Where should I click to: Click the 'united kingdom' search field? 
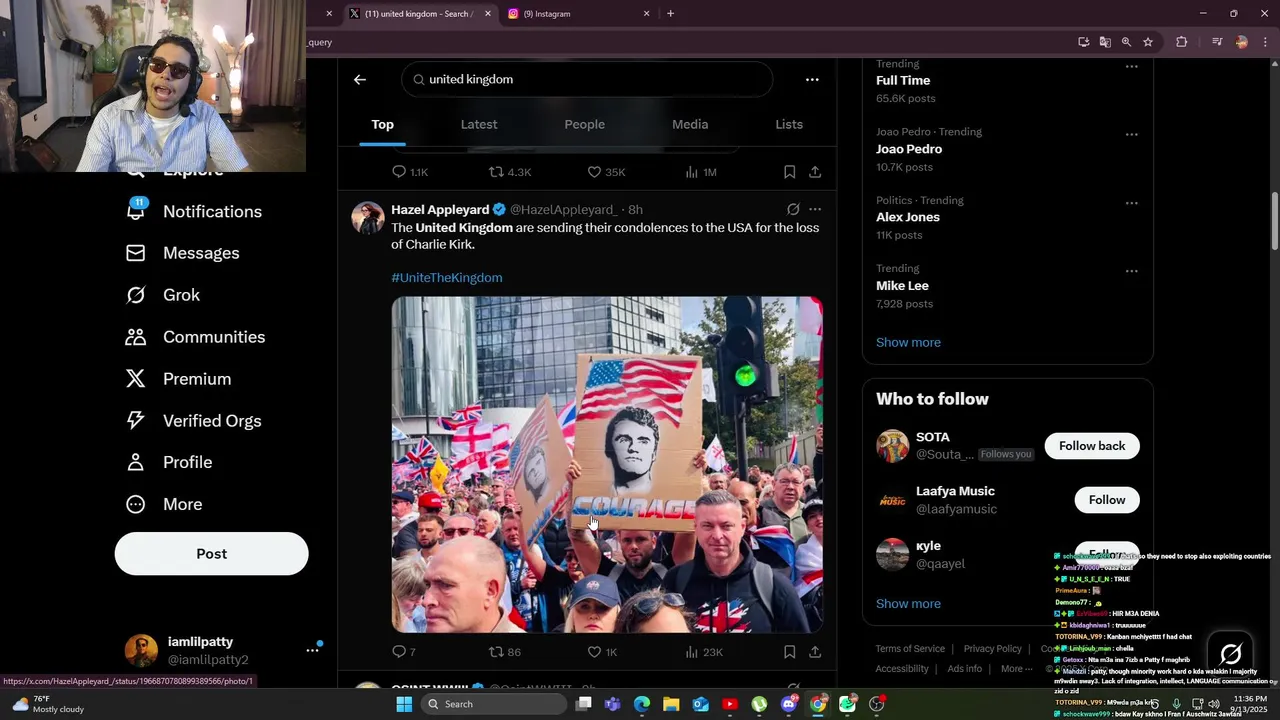587,80
